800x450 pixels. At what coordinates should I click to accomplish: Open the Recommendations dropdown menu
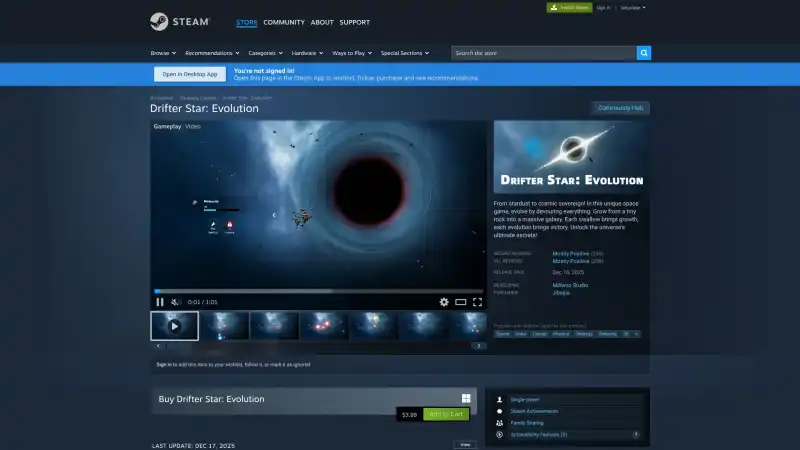tap(212, 53)
